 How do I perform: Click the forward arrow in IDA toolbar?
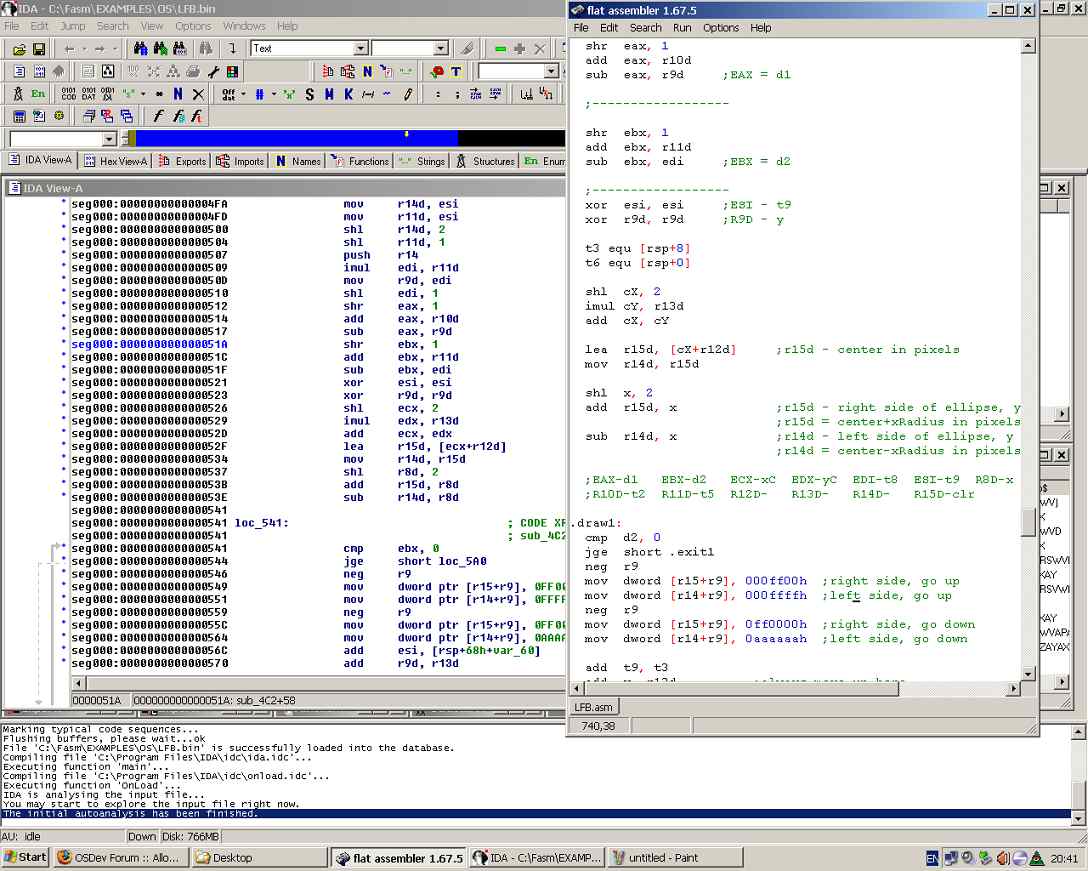pos(99,49)
